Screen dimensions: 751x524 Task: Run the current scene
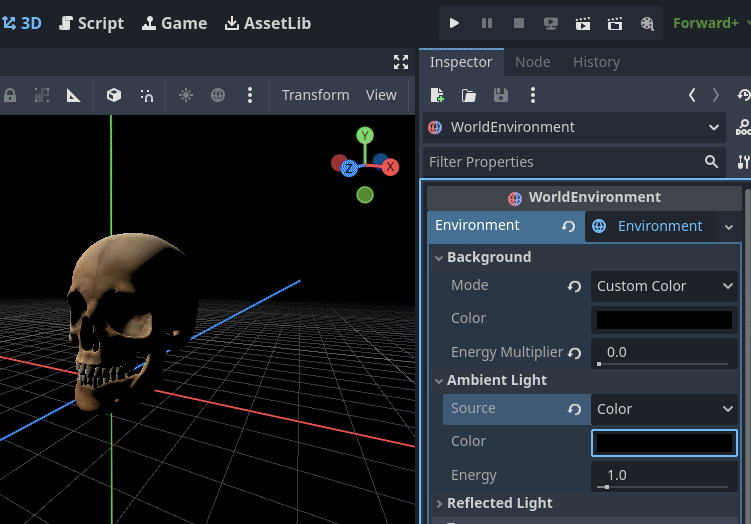583,23
